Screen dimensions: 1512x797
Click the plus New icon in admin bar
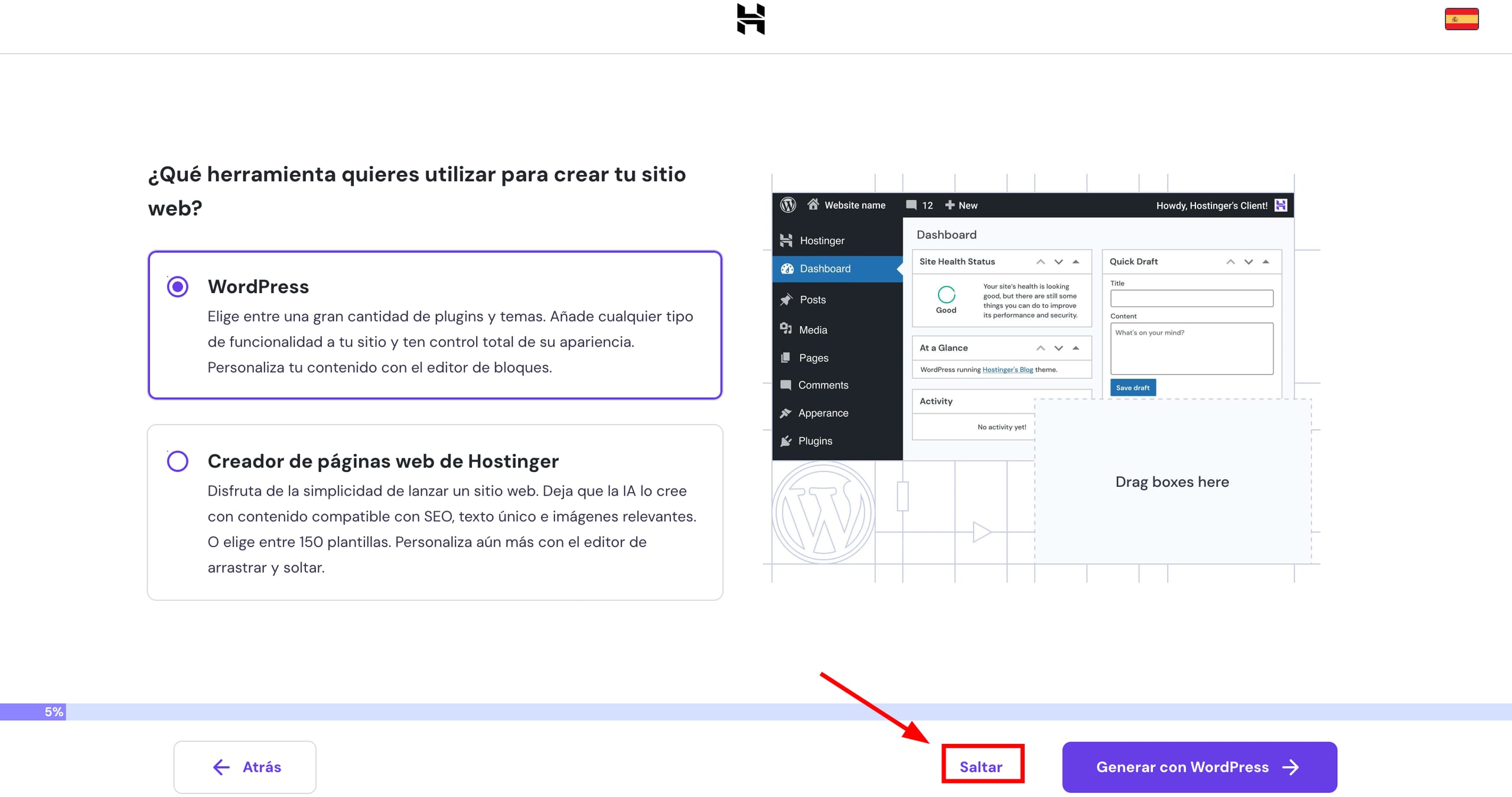[950, 205]
